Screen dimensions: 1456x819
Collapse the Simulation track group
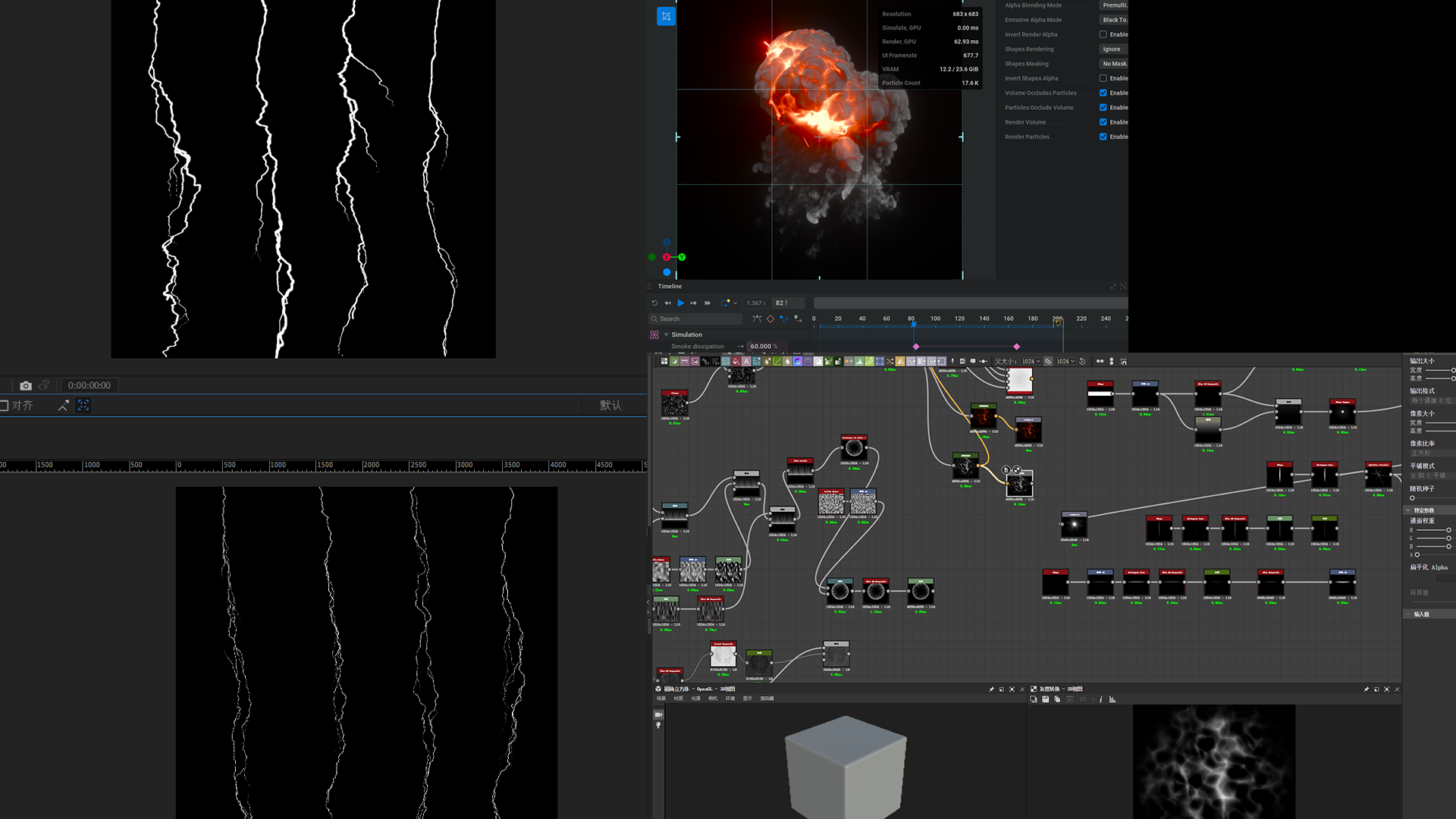666,334
